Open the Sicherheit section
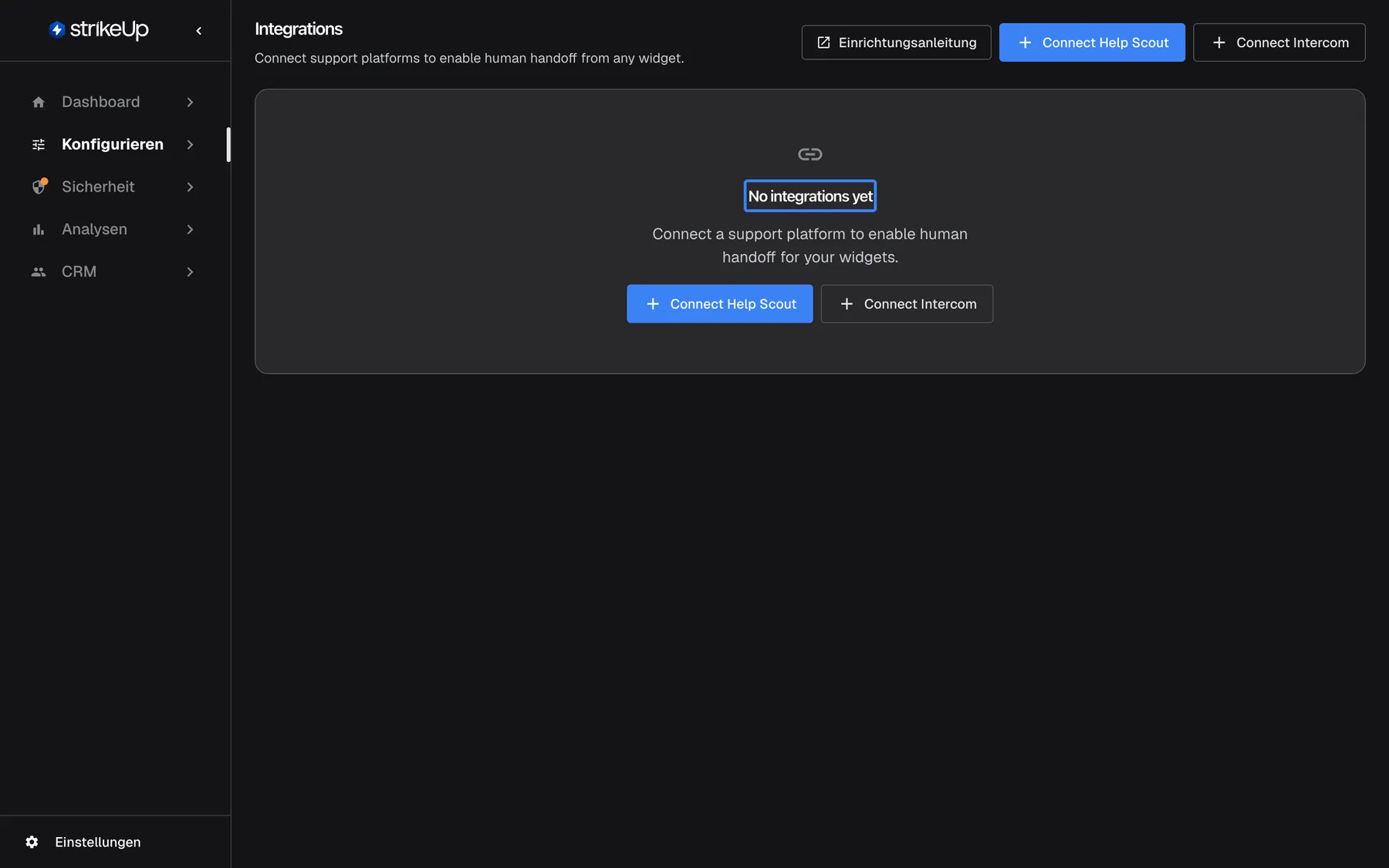Image resolution: width=1389 pixels, height=868 pixels. (113, 187)
